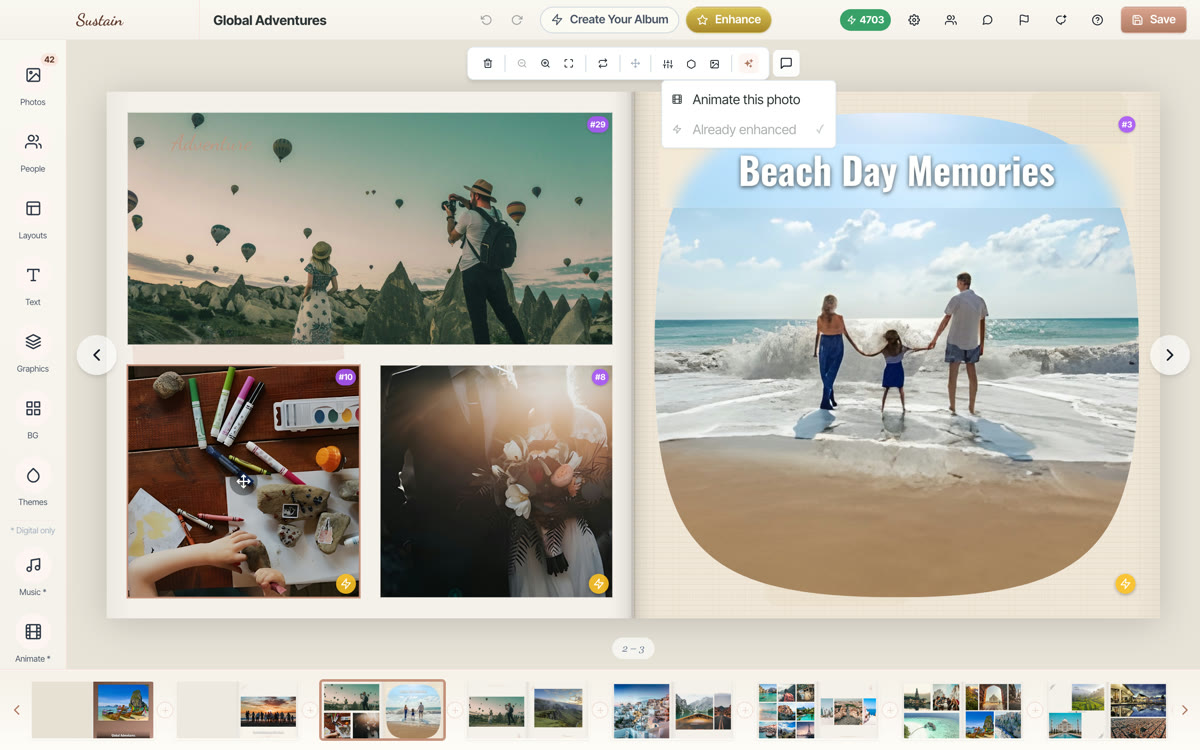
Task: Click the flag icon in top bar
Action: point(1024,20)
